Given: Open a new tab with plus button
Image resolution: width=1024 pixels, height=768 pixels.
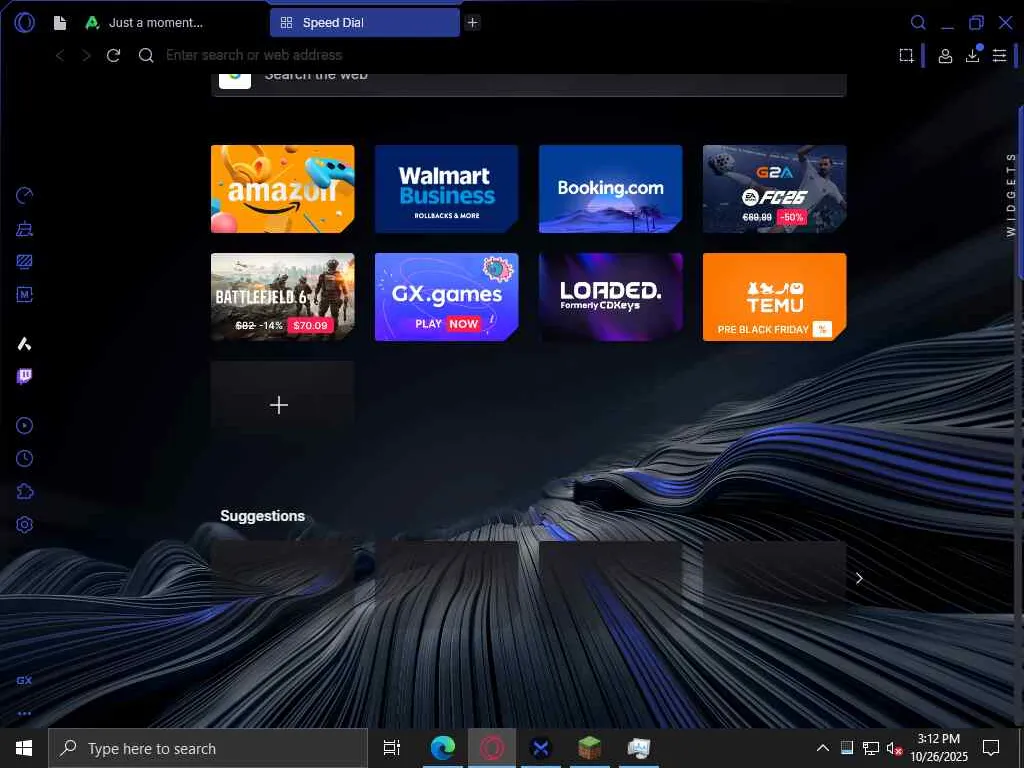Looking at the screenshot, I should click(x=472, y=23).
